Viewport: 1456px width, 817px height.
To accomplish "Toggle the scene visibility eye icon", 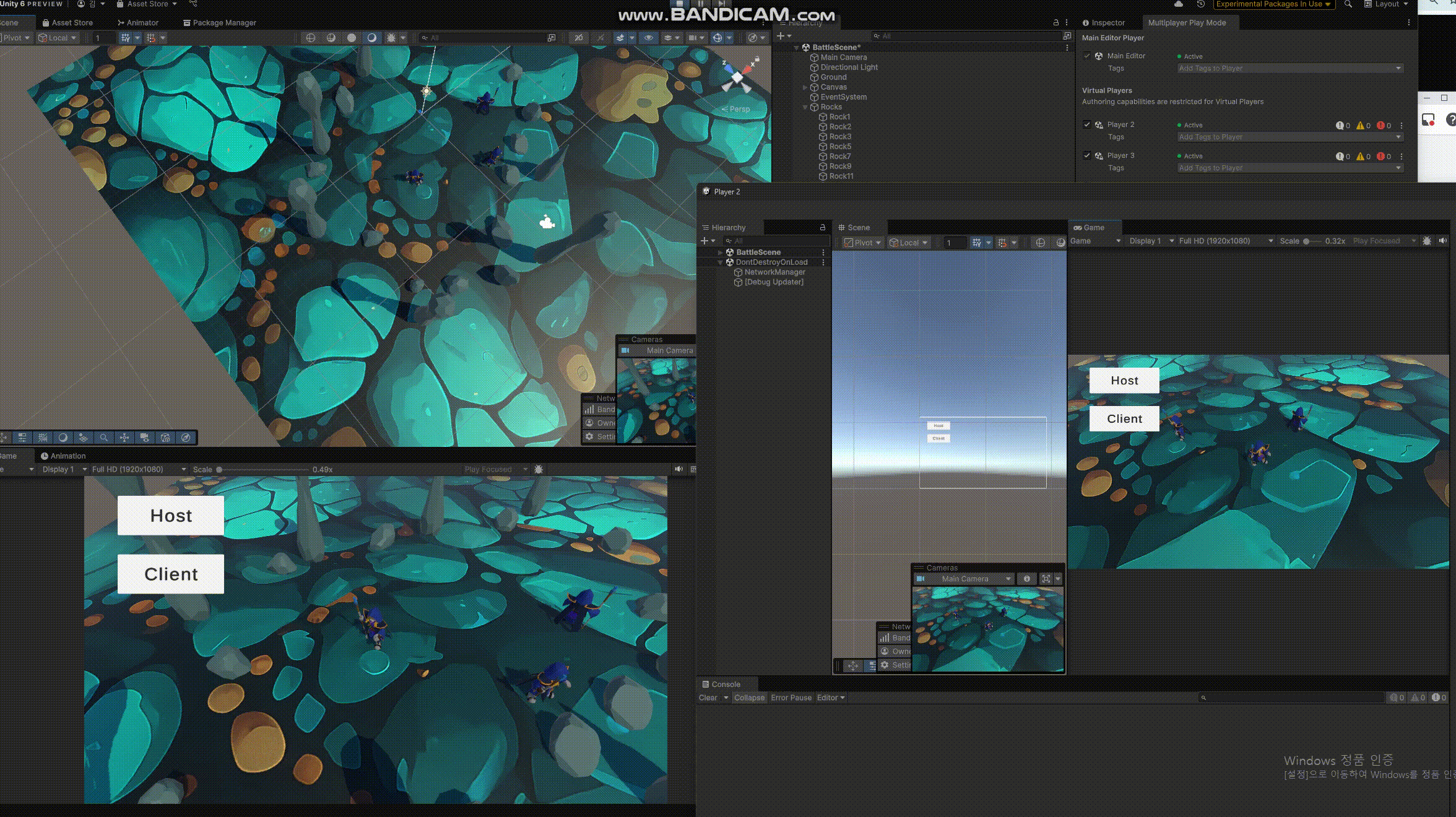I will 648,38.
